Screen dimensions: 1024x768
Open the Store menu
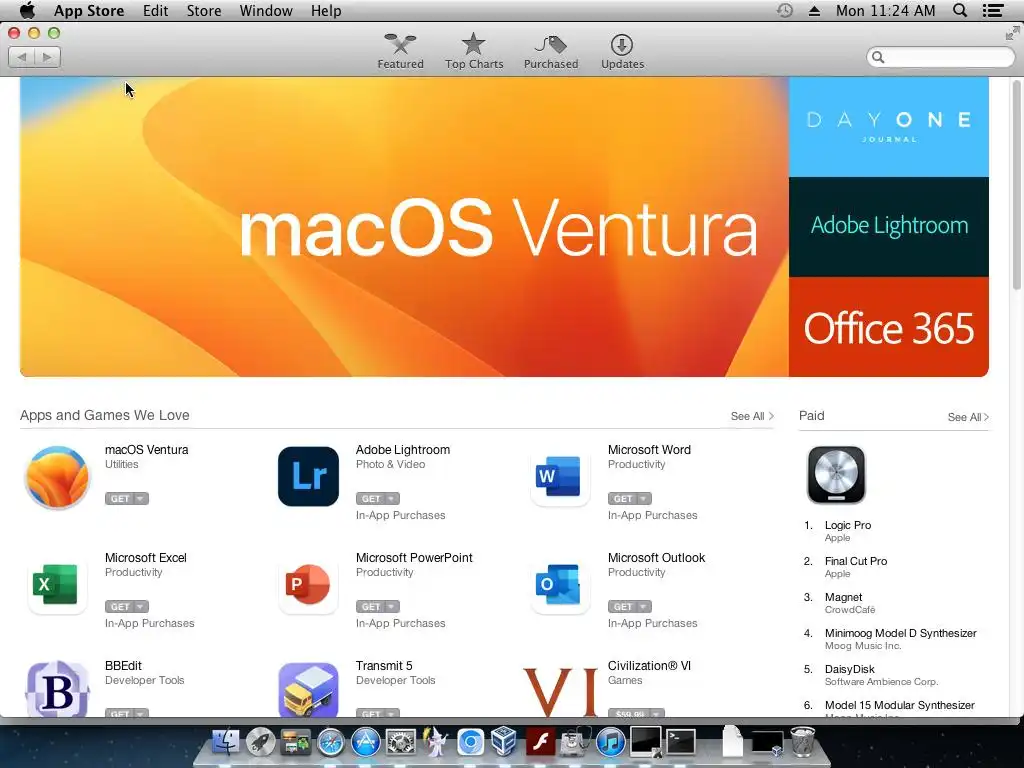click(x=204, y=10)
